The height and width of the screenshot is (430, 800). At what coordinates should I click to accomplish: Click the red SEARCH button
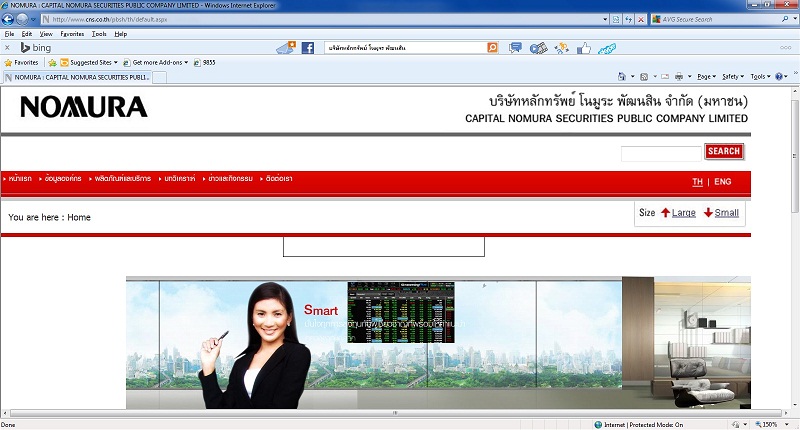pyautogui.click(x=724, y=151)
